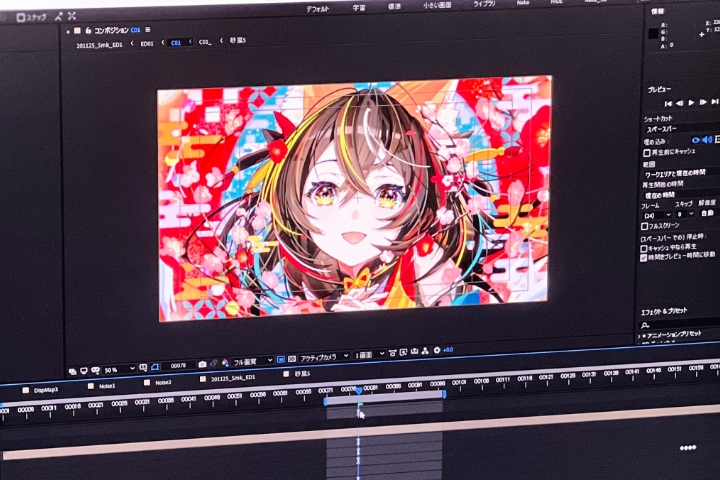720x480 pixels.
Task: Click the previous frame button in プレビュー
Action: tap(680, 103)
